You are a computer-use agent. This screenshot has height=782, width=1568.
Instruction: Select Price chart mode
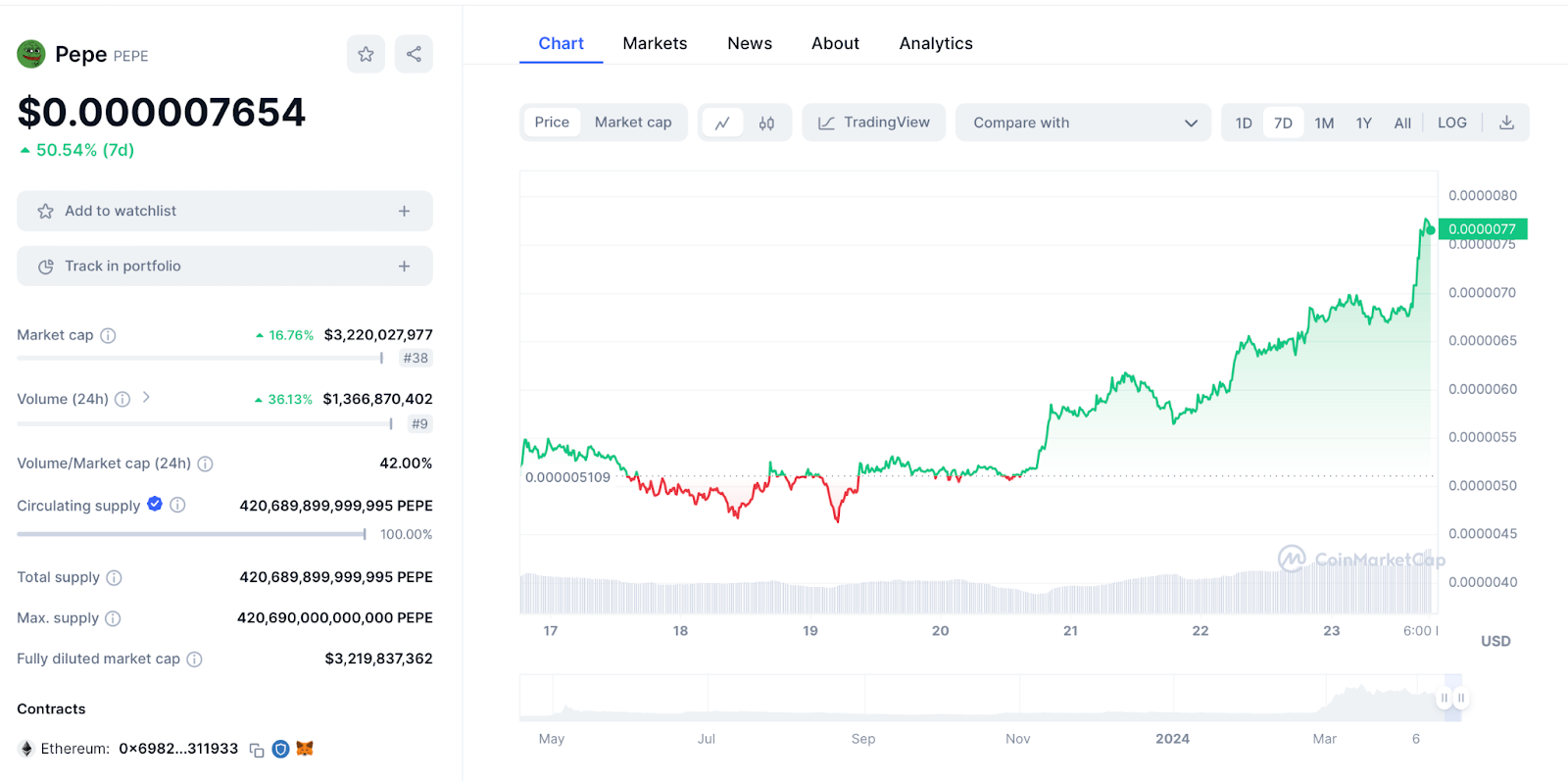(x=552, y=122)
